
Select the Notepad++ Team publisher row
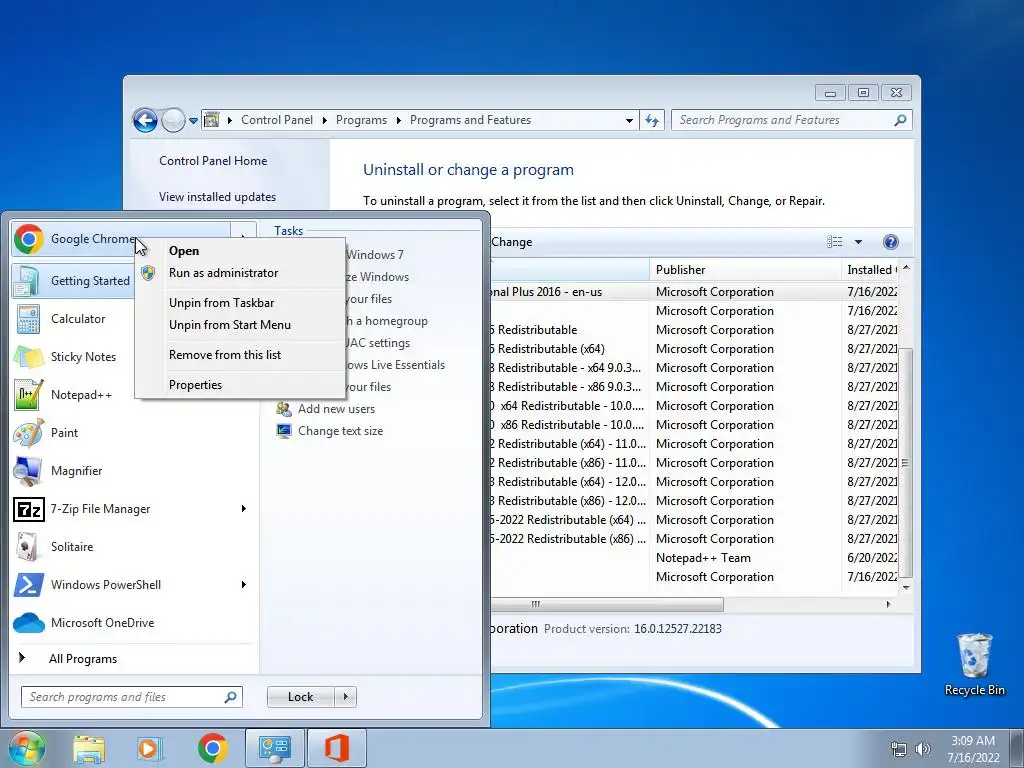pos(703,558)
